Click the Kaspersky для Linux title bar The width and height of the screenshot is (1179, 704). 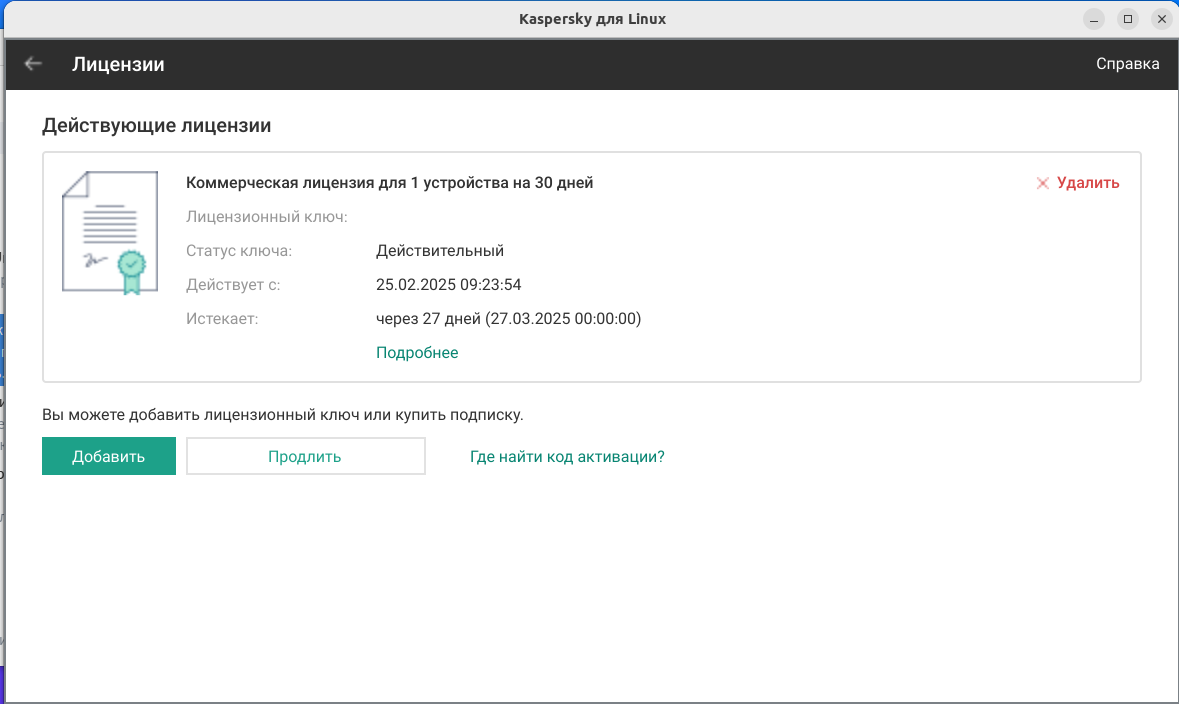(593, 19)
